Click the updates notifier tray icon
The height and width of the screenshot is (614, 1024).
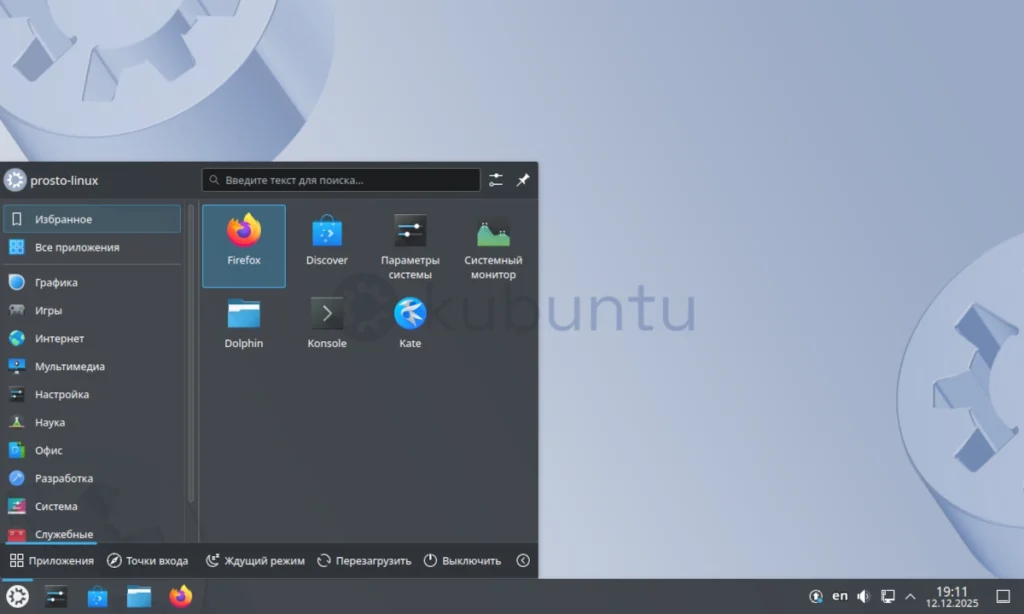tap(816, 596)
